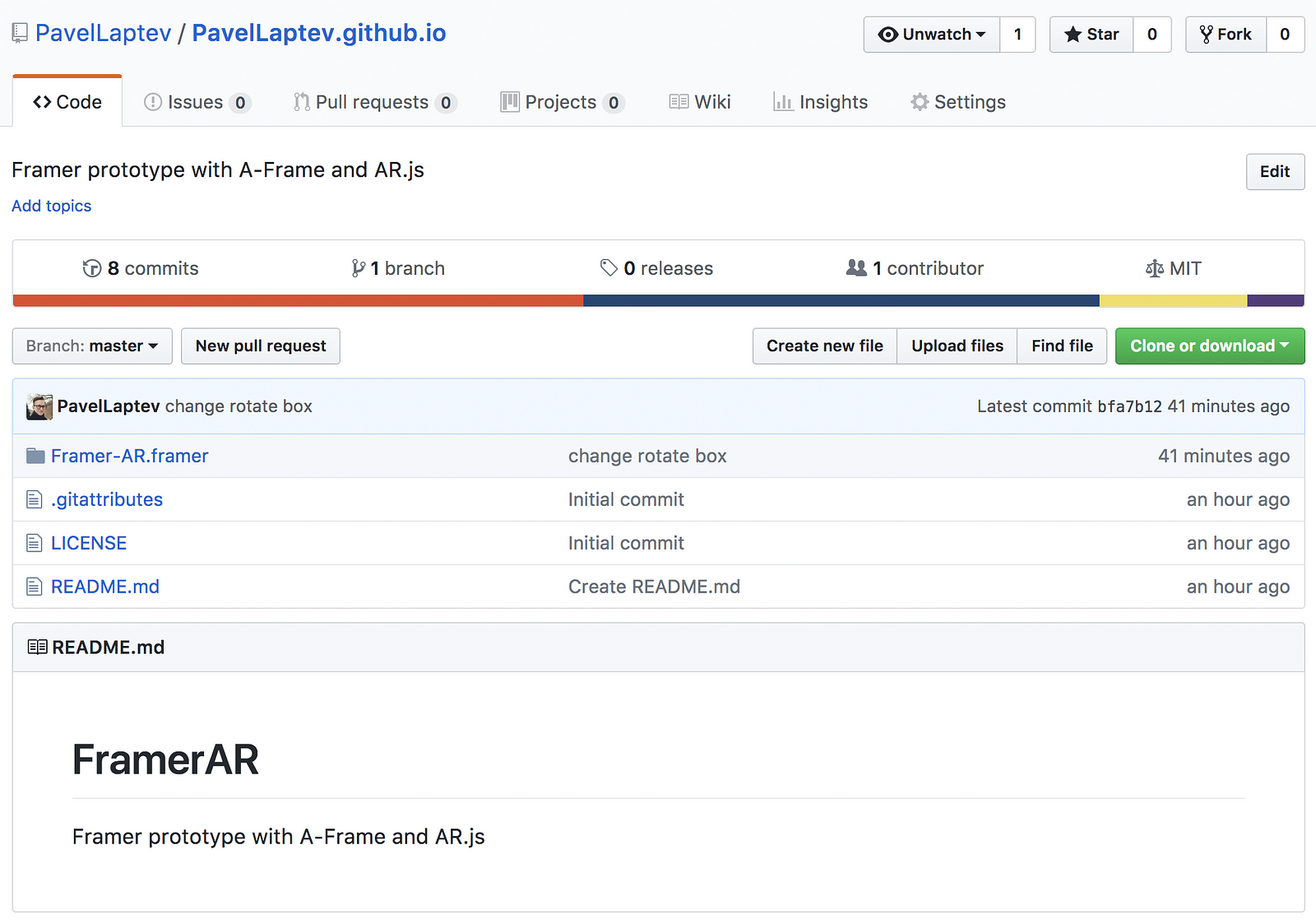The width and height of the screenshot is (1316, 924).
Task: Fork this repository
Action: coord(1226,35)
